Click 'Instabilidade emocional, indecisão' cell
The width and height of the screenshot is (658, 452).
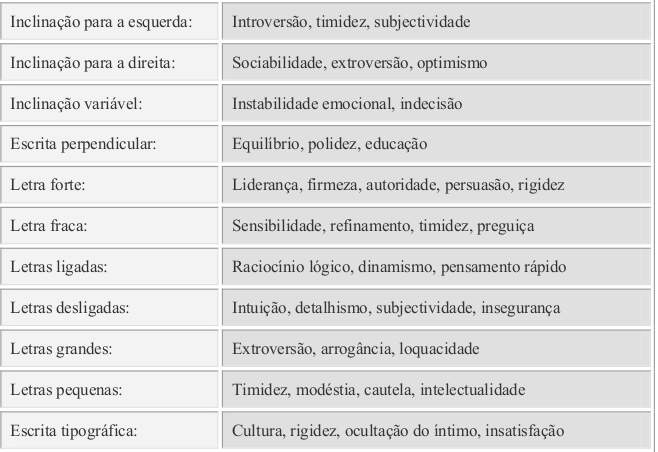tap(347, 103)
